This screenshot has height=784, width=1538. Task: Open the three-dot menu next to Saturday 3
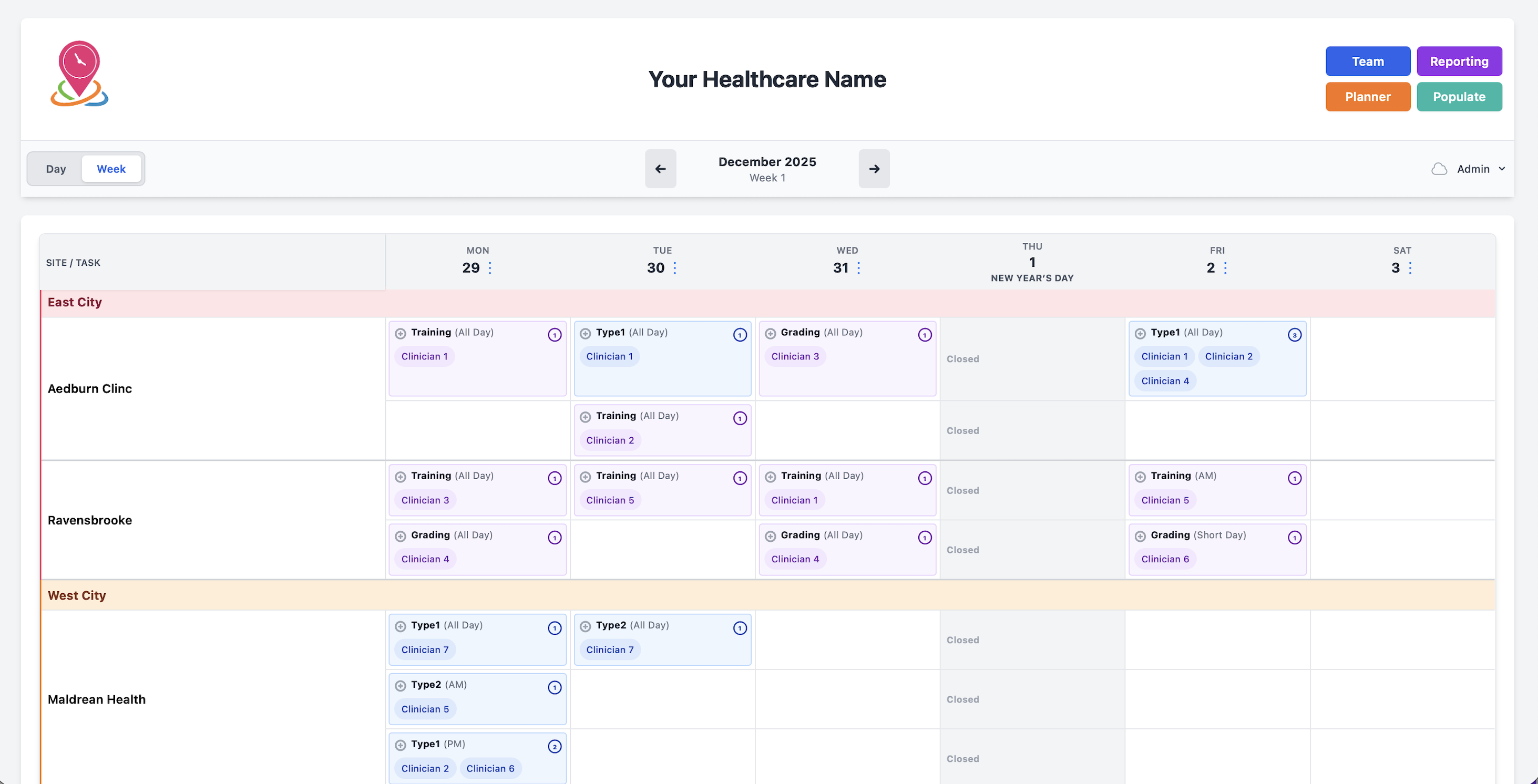pos(1410,268)
